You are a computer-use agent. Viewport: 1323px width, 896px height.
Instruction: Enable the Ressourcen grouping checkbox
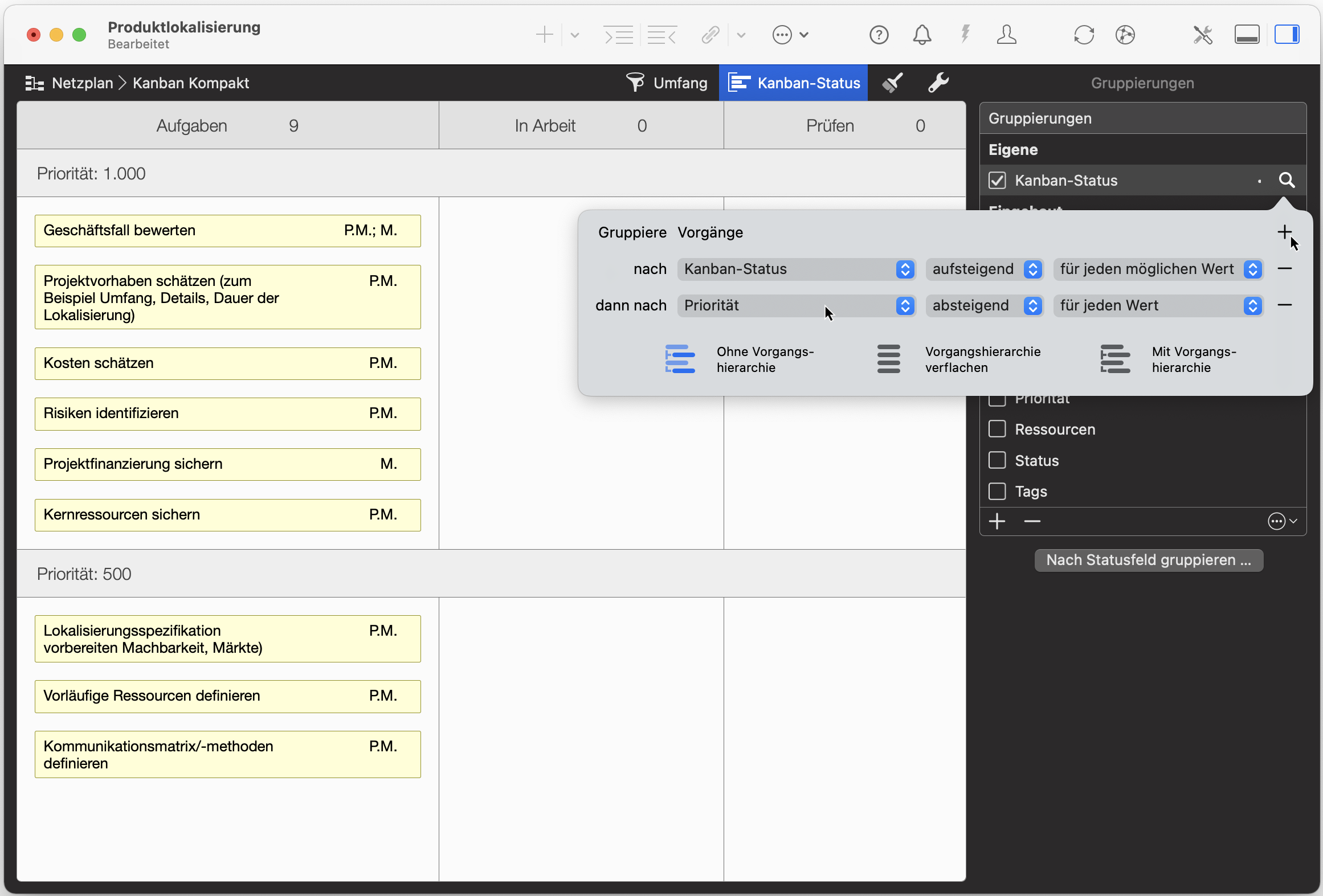pyautogui.click(x=997, y=429)
